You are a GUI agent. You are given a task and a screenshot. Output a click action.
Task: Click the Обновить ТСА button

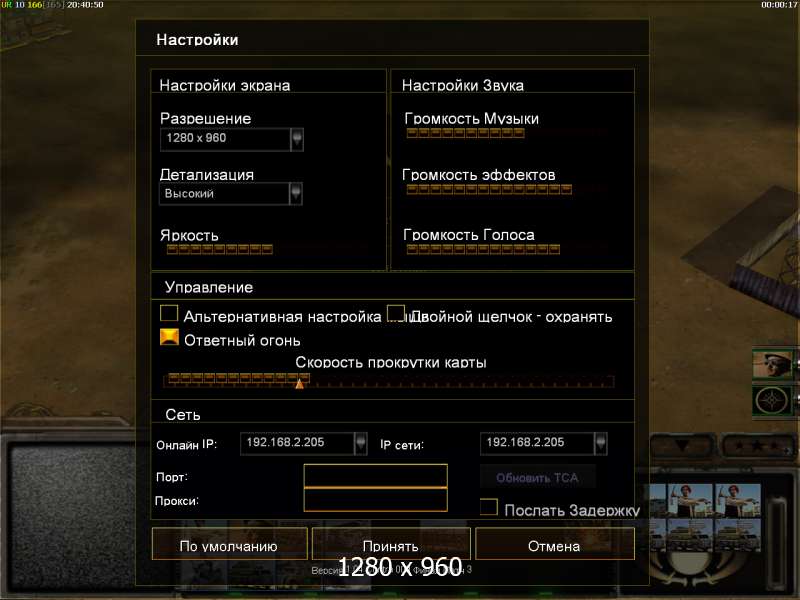click(538, 478)
